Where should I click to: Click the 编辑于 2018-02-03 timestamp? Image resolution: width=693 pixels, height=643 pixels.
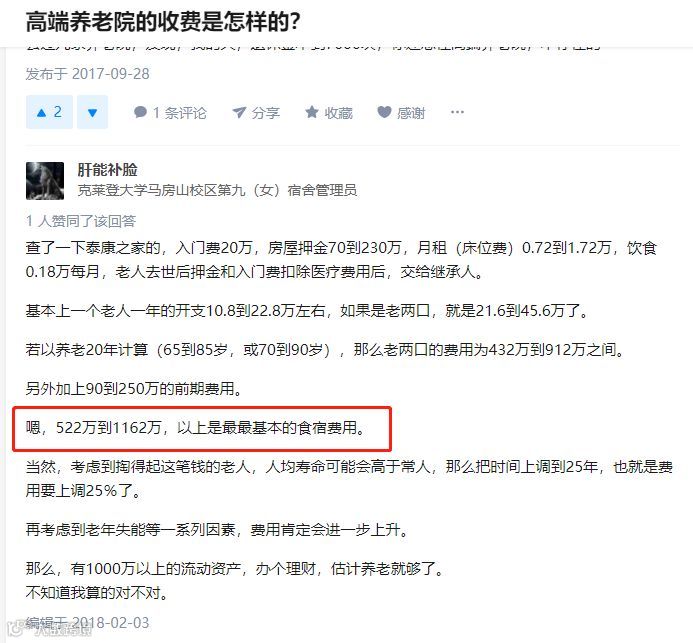click(88, 623)
